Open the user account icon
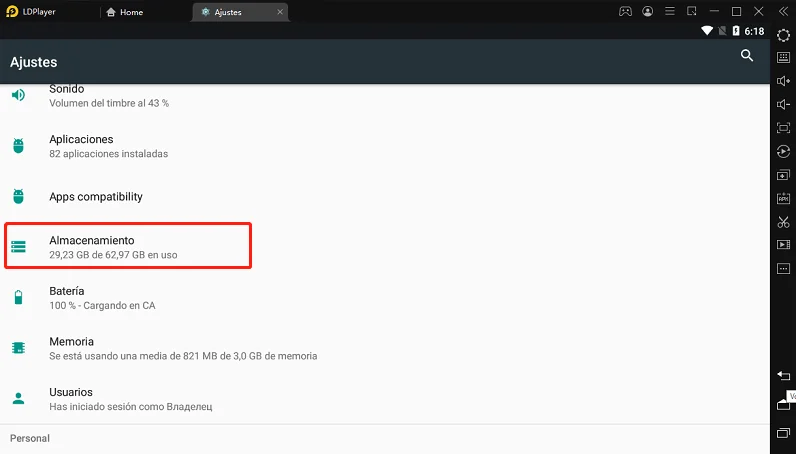796x454 pixels. click(647, 12)
